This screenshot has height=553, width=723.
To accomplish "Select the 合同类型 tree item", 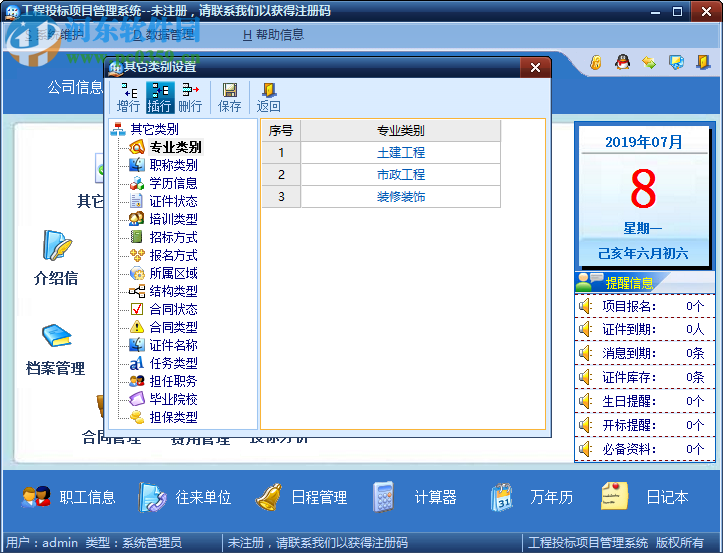I will pyautogui.click(x=173, y=327).
